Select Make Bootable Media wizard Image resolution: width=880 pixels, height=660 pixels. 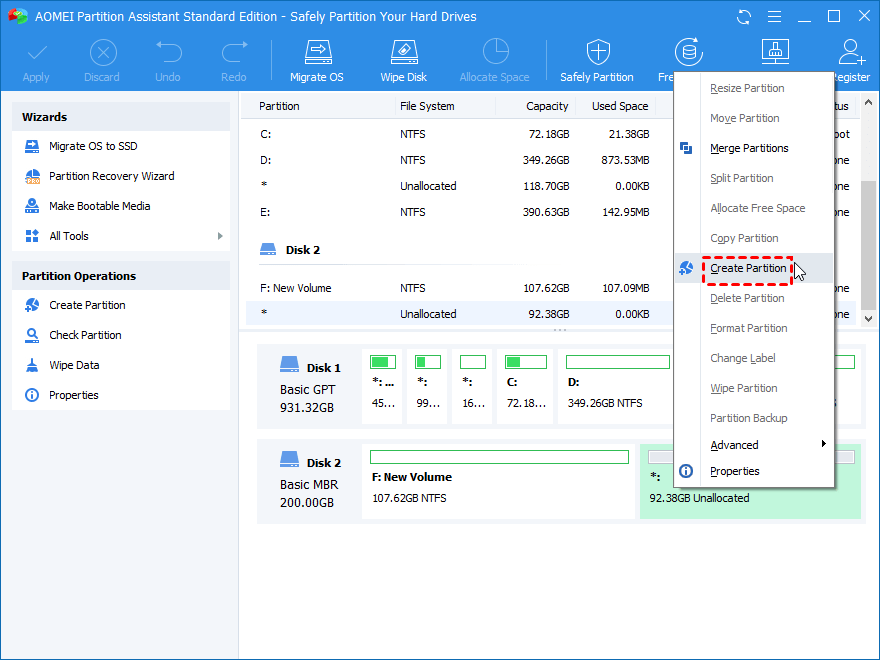(99, 206)
